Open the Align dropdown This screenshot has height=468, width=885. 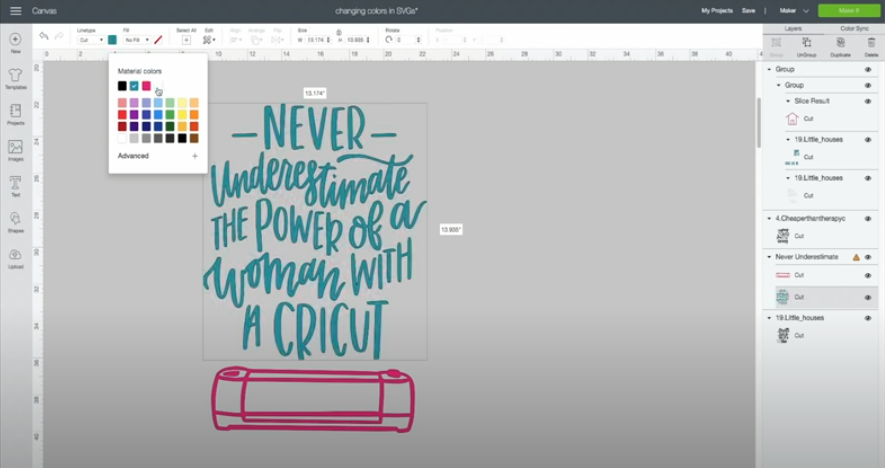(x=235, y=40)
